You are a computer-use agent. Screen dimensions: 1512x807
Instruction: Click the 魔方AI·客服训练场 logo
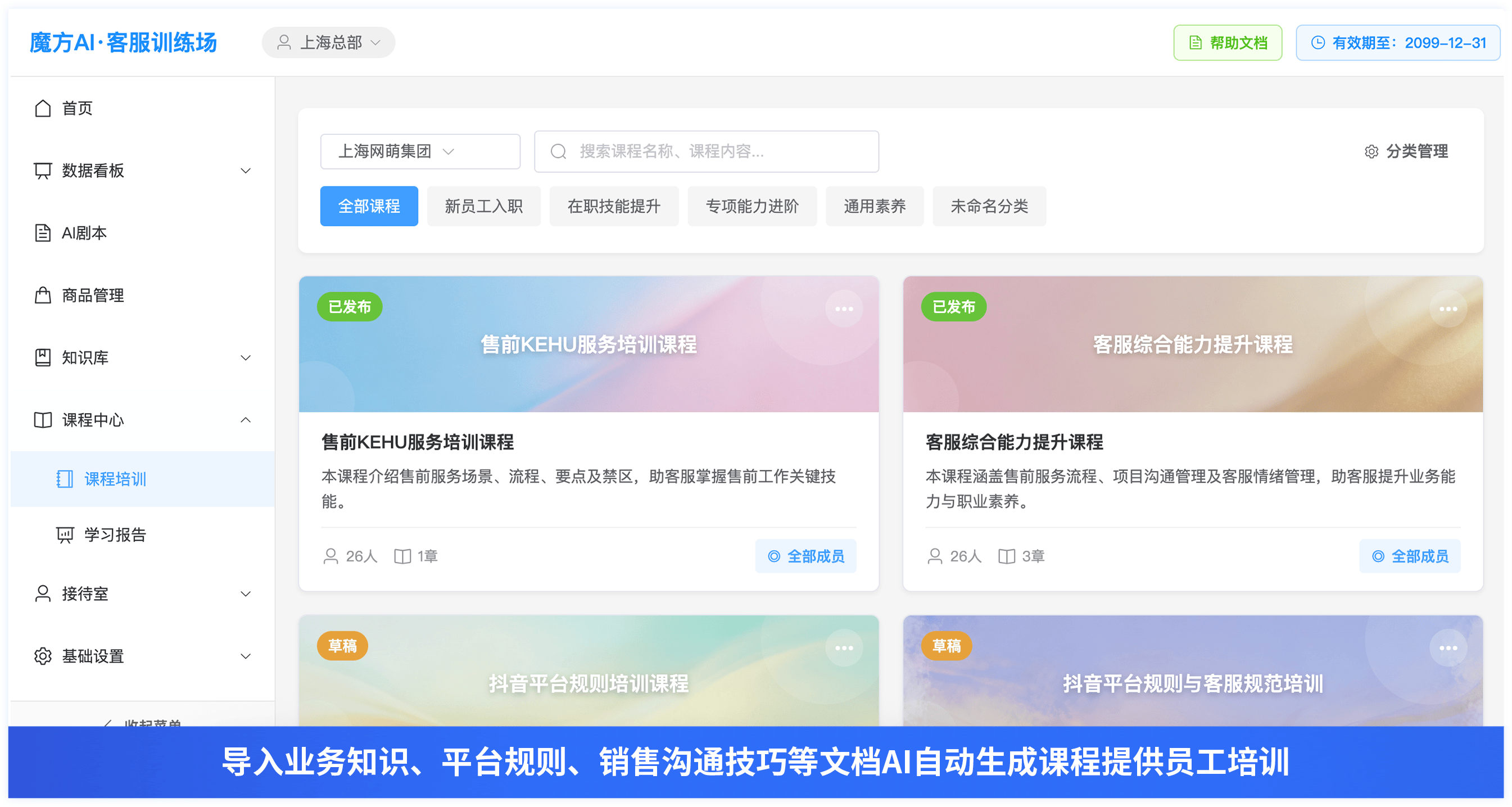tap(123, 43)
